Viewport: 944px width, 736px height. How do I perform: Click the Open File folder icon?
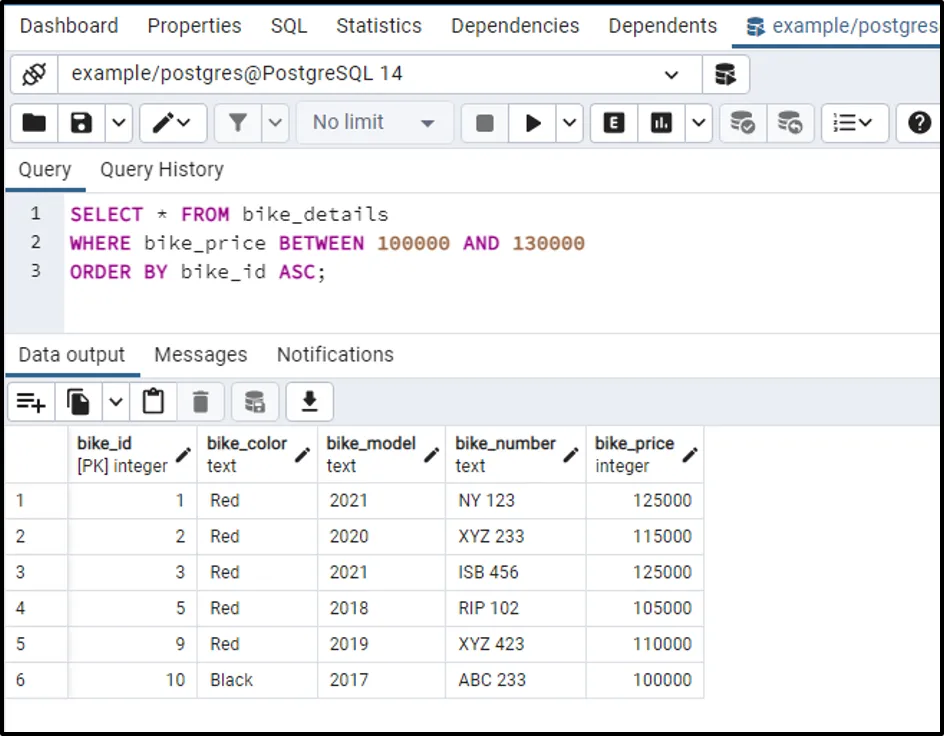[x=34, y=123]
